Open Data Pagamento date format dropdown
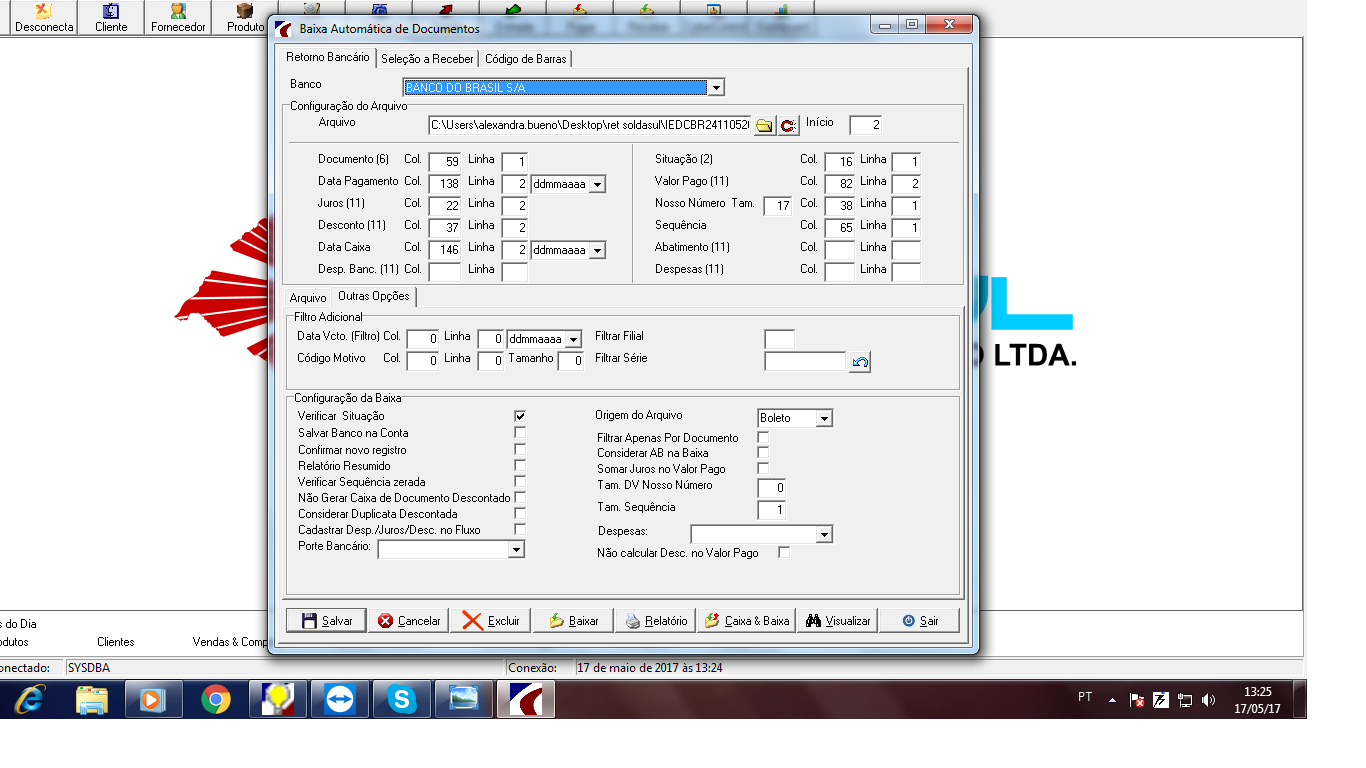Screen dimensions: 1366x768 click(x=597, y=184)
